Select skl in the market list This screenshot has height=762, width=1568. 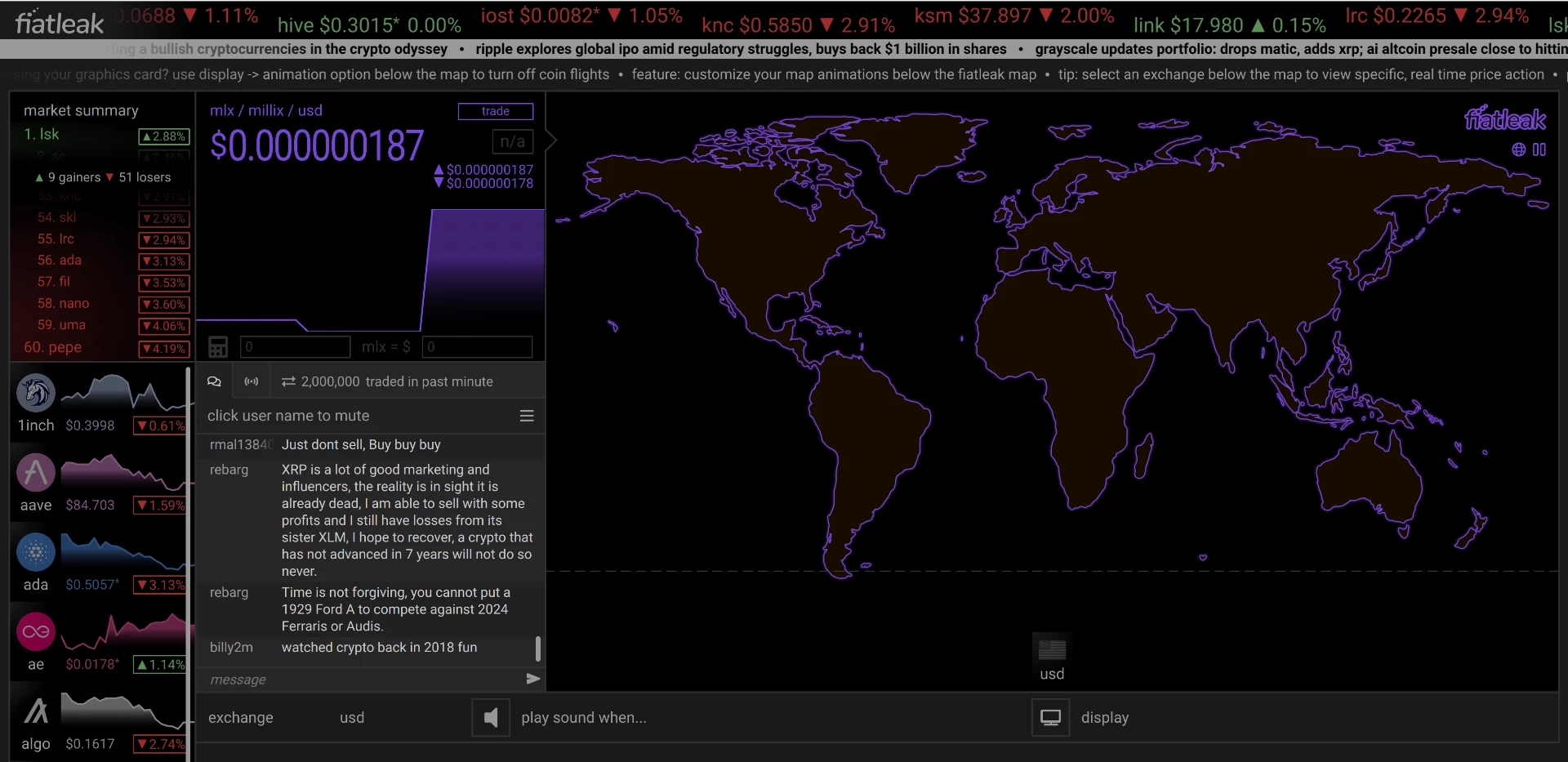tap(56, 217)
